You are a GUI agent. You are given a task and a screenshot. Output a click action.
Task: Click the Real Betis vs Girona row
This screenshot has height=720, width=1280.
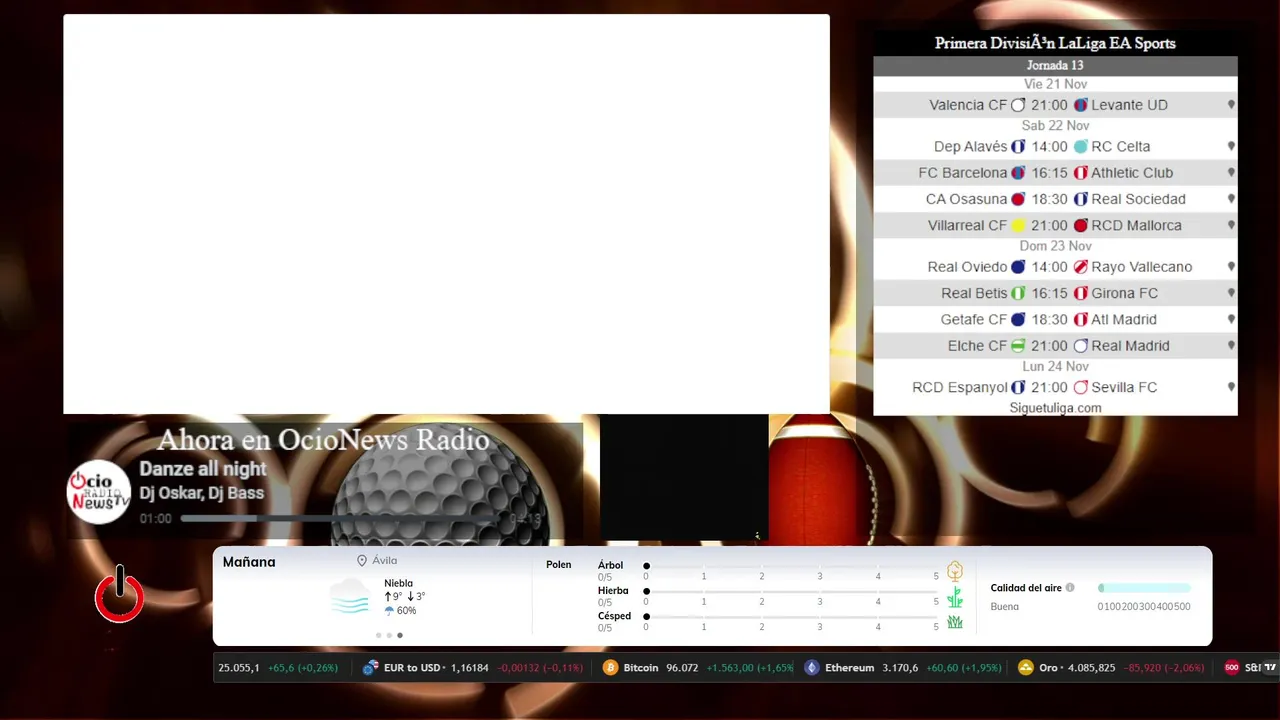click(1055, 293)
